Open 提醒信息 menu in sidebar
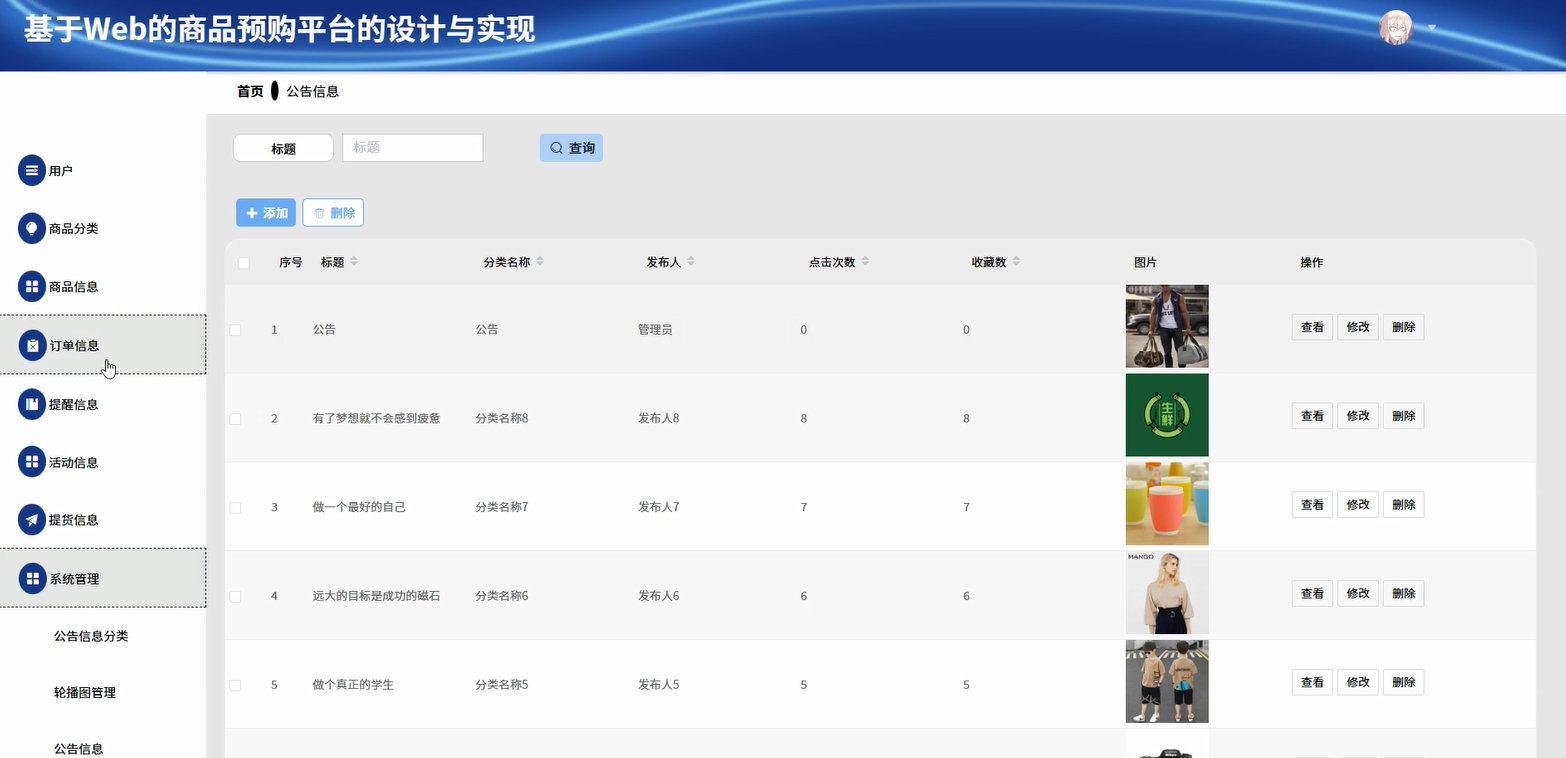 click(x=103, y=404)
